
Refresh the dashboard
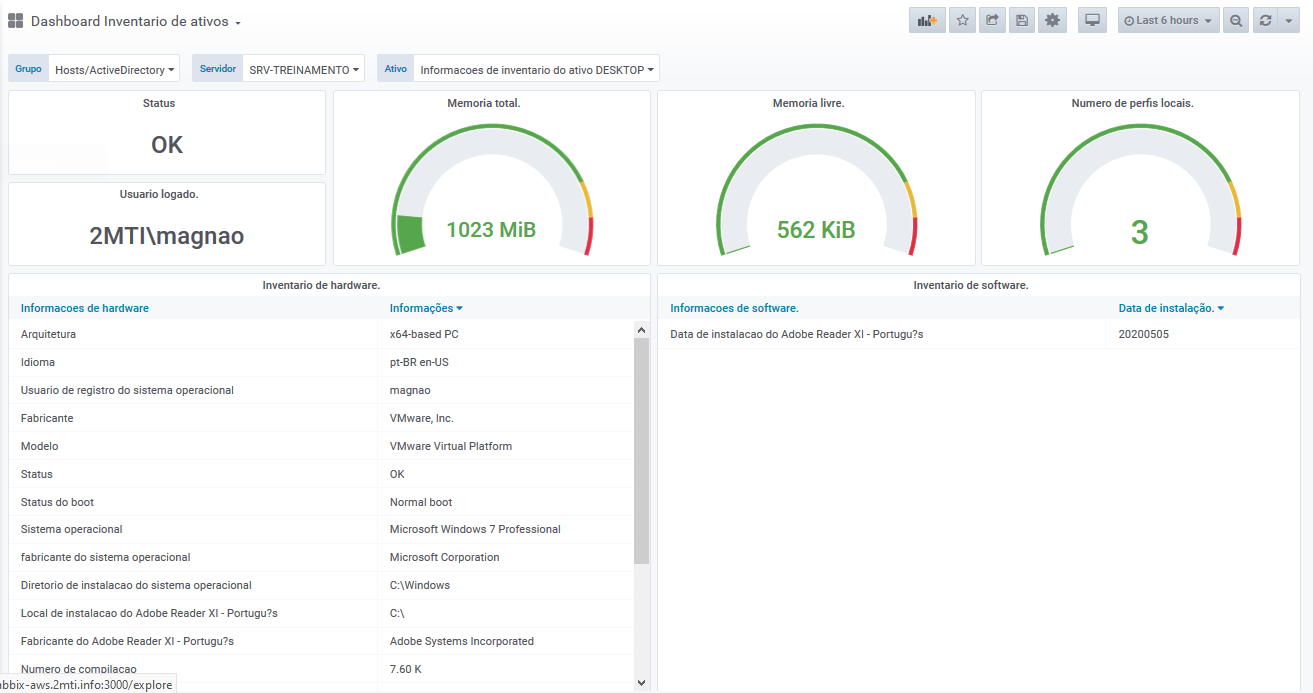click(x=1265, y=20)
